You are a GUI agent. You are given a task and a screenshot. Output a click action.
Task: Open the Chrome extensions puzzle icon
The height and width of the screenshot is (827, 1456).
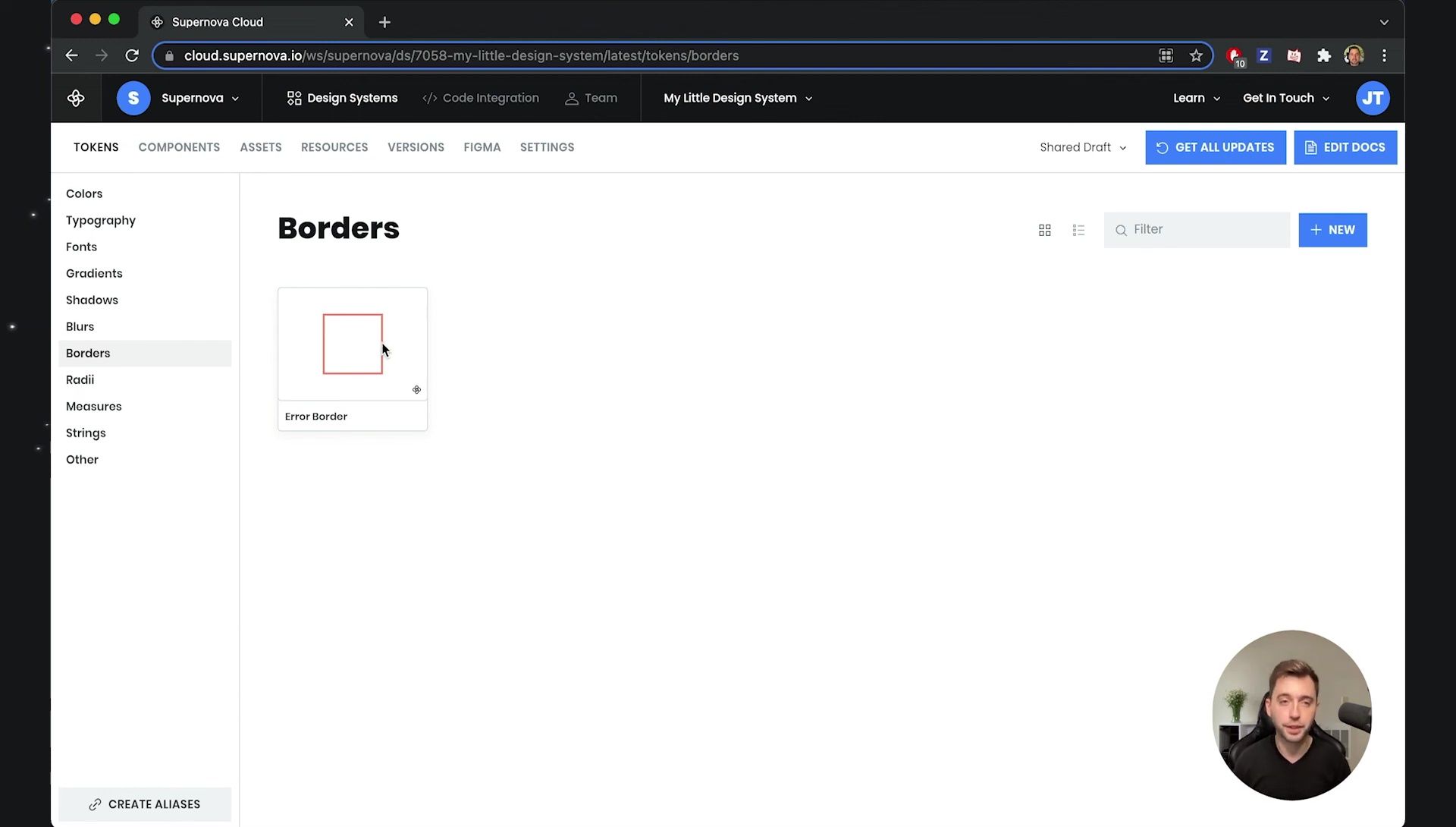[x=1324, y=55]
